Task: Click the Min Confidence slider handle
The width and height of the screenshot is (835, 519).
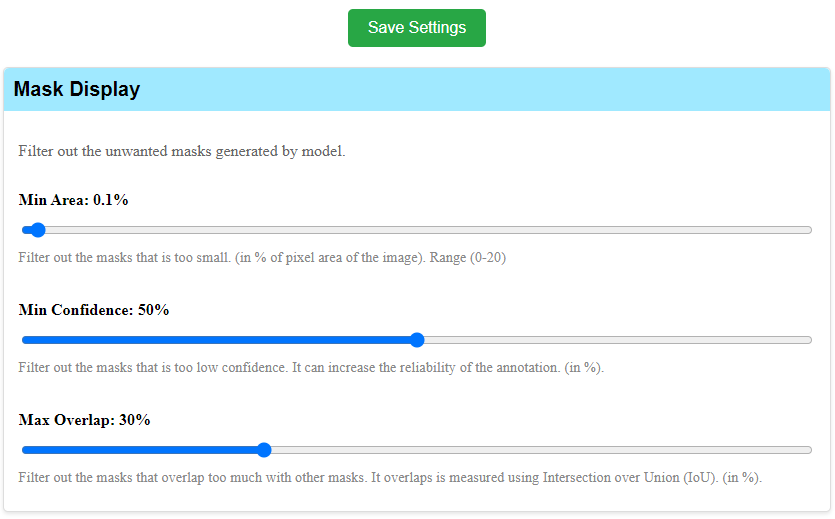Action: click(417, 340)
